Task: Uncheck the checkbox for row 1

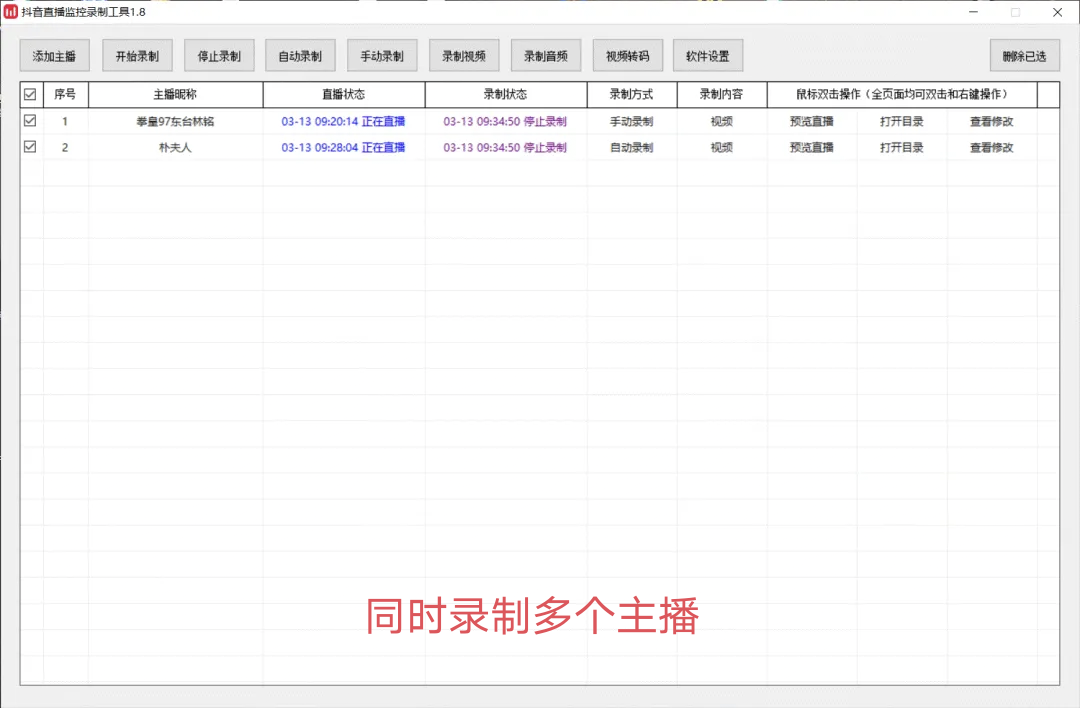Action: [30, 121]
